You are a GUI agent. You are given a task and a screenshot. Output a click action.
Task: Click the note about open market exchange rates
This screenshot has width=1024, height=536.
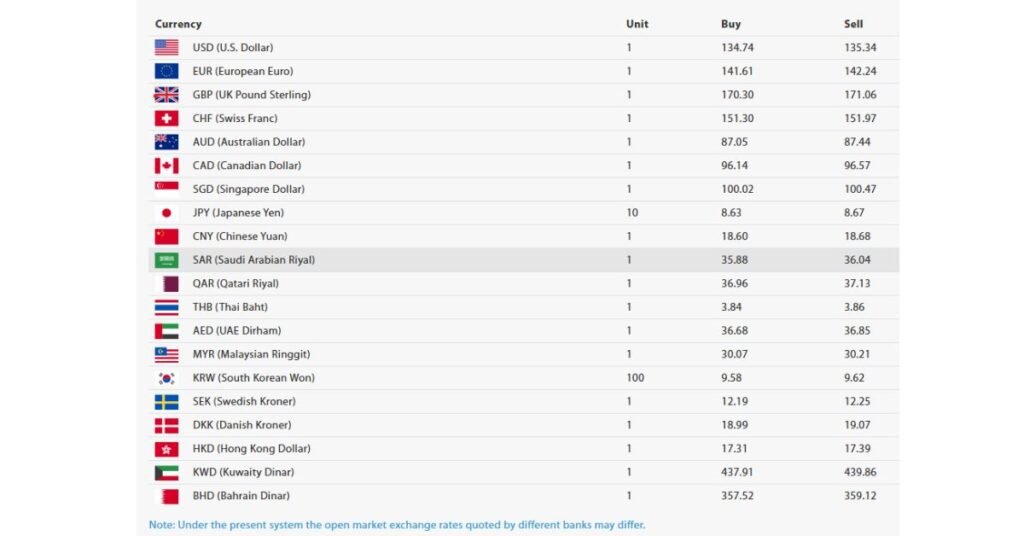click(397, 525)
